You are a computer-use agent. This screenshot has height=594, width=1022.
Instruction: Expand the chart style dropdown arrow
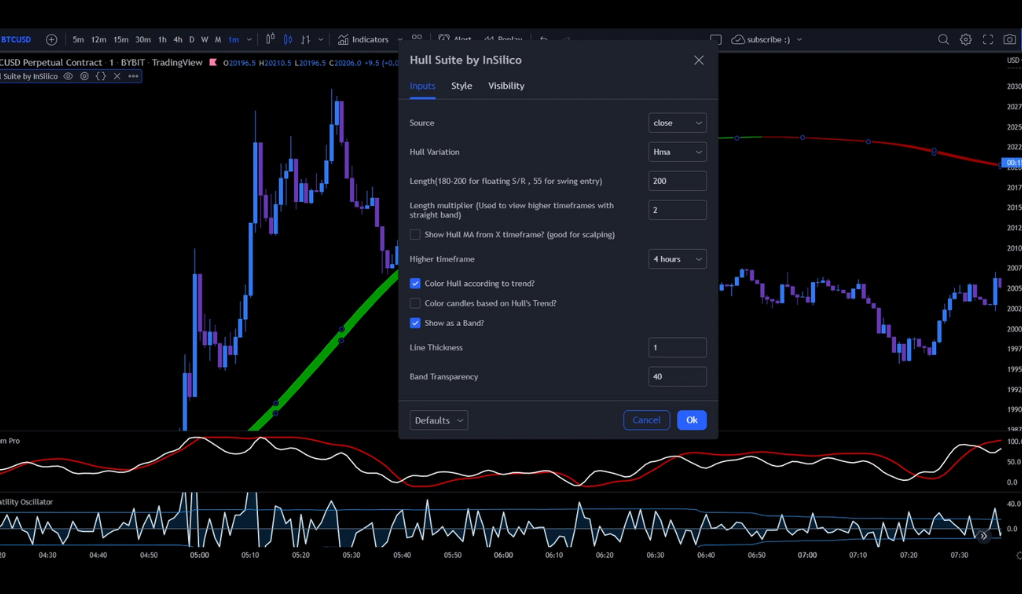coord(321,40)
